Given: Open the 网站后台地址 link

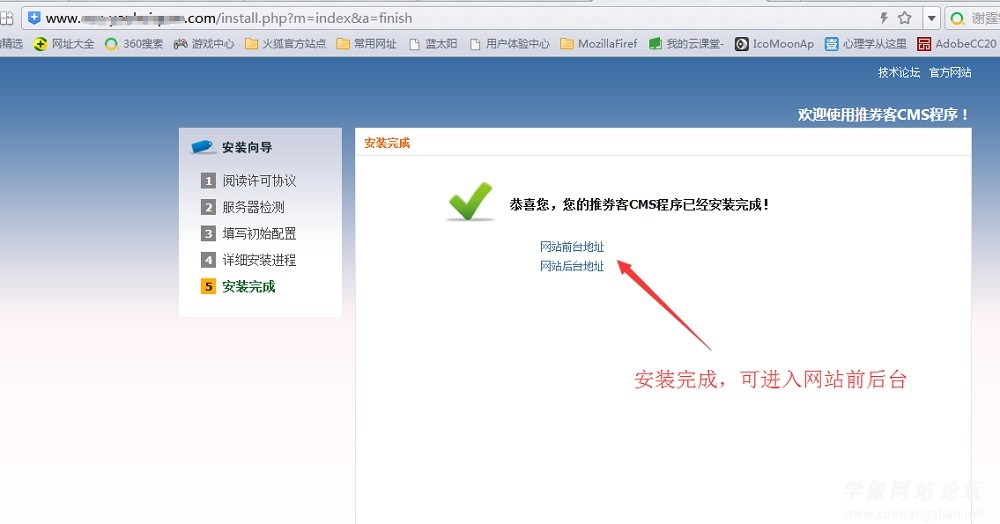Looking at the screenshot, I should coord(572,266).
